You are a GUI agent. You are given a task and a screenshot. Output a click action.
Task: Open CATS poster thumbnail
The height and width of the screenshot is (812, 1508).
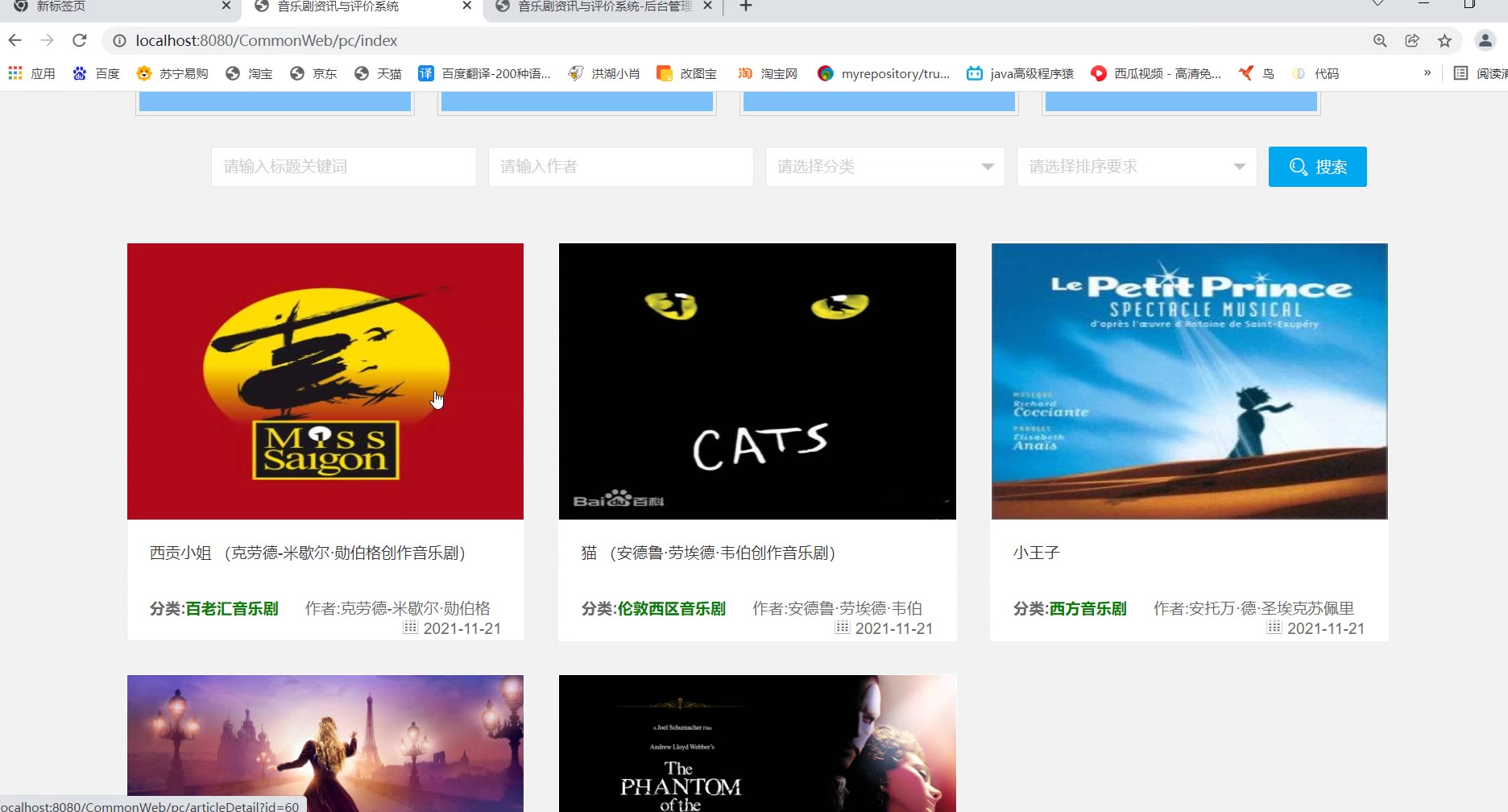[x=757, y=381]
